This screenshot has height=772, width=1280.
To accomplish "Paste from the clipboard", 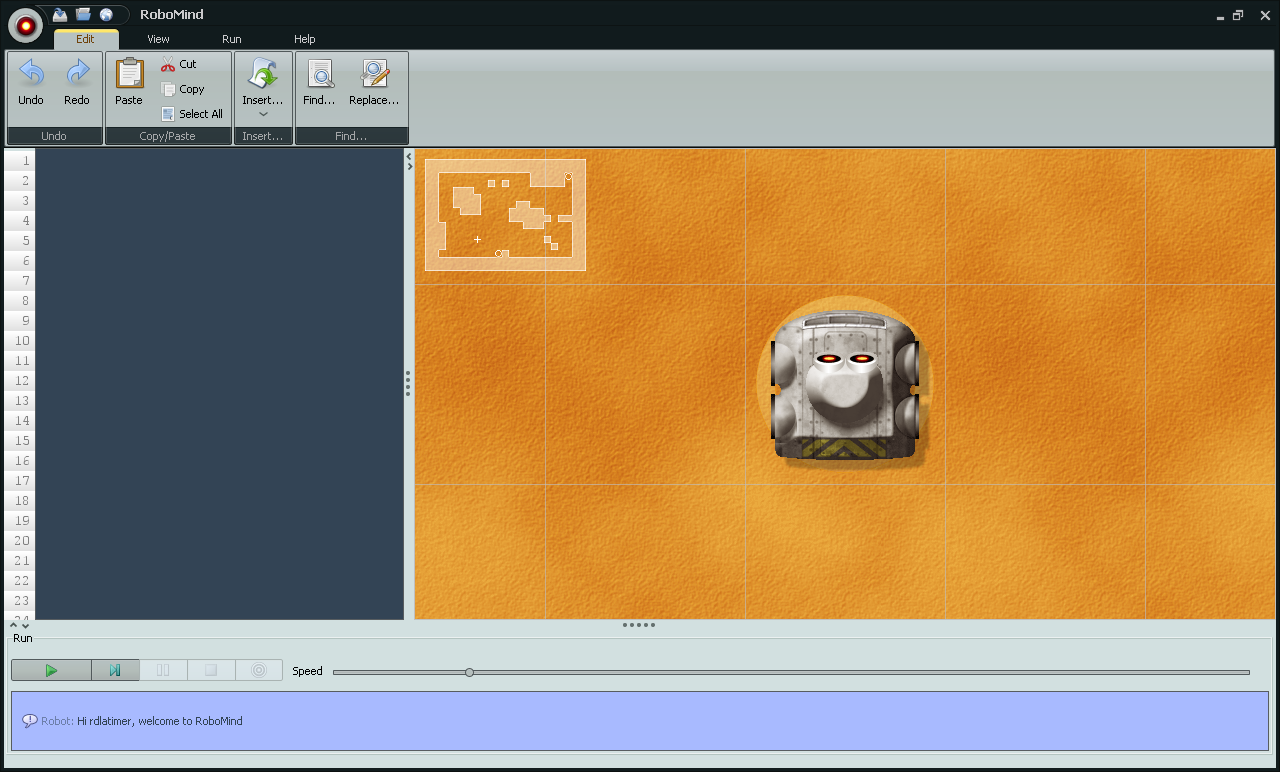I will 129,83.
